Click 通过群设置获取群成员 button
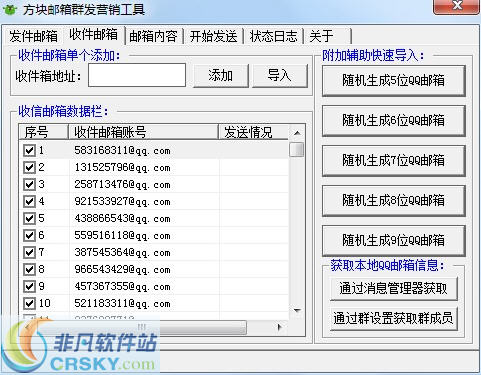This screenshot has height=375, width=481. (393, 318)
